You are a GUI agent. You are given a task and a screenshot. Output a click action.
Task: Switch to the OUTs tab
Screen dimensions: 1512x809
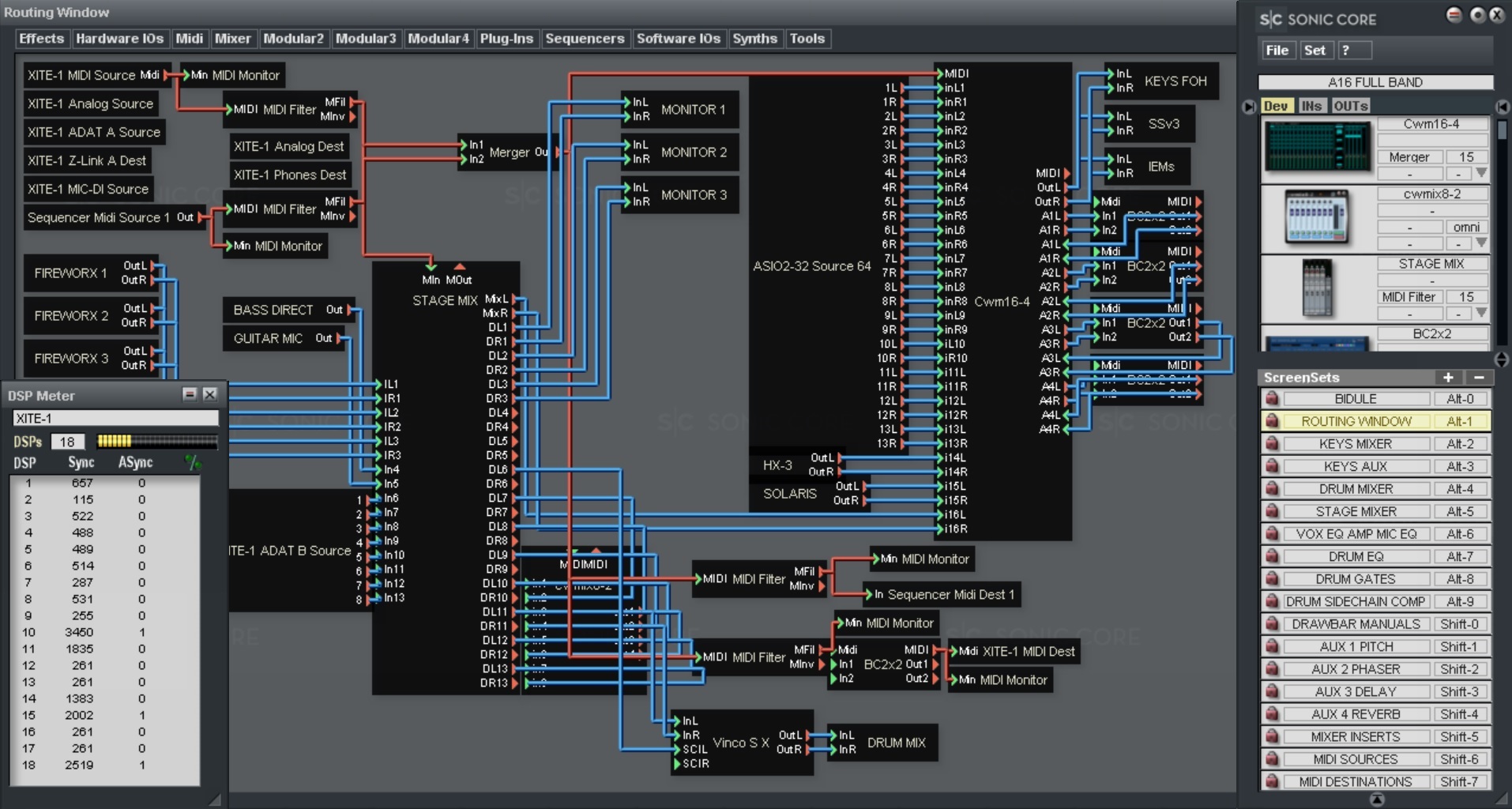click(x=1351, y=106)
